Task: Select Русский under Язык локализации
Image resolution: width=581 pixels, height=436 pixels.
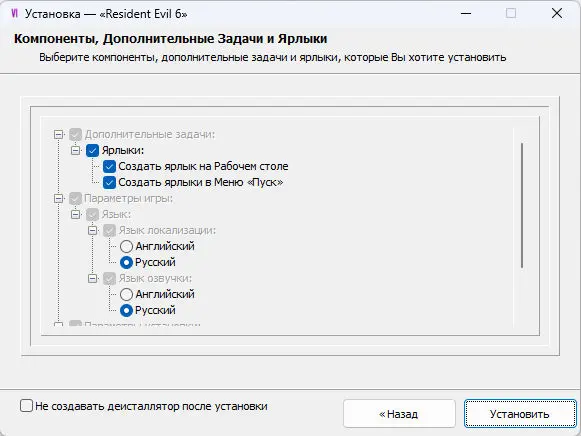Action: pos(126,262)
